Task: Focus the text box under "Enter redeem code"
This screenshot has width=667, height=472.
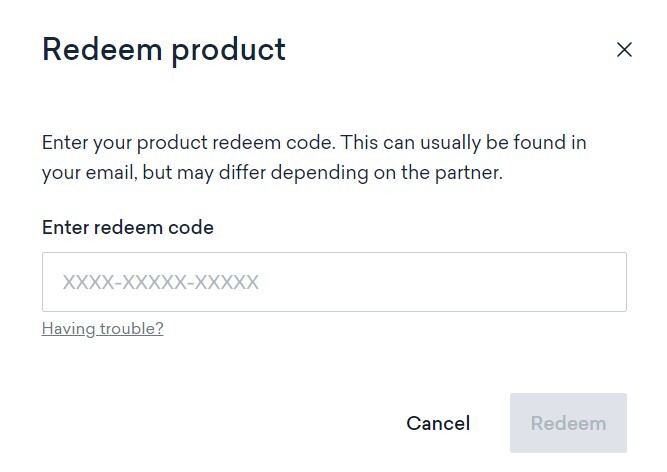Action: pyautogui.click(x=334, y=282)
